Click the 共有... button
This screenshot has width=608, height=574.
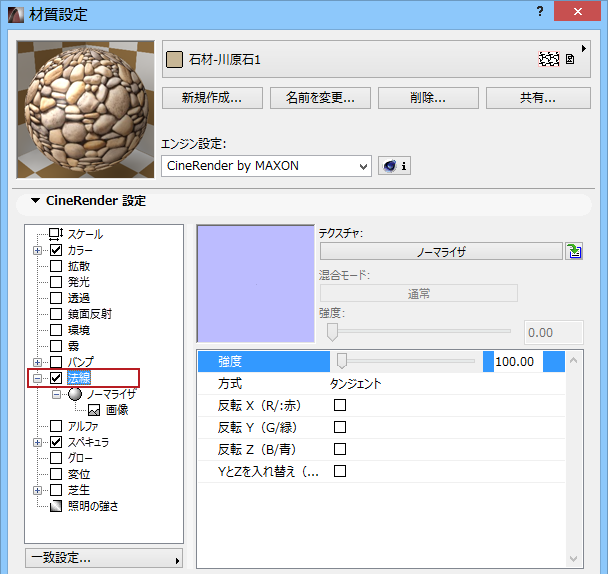point(538,98)
